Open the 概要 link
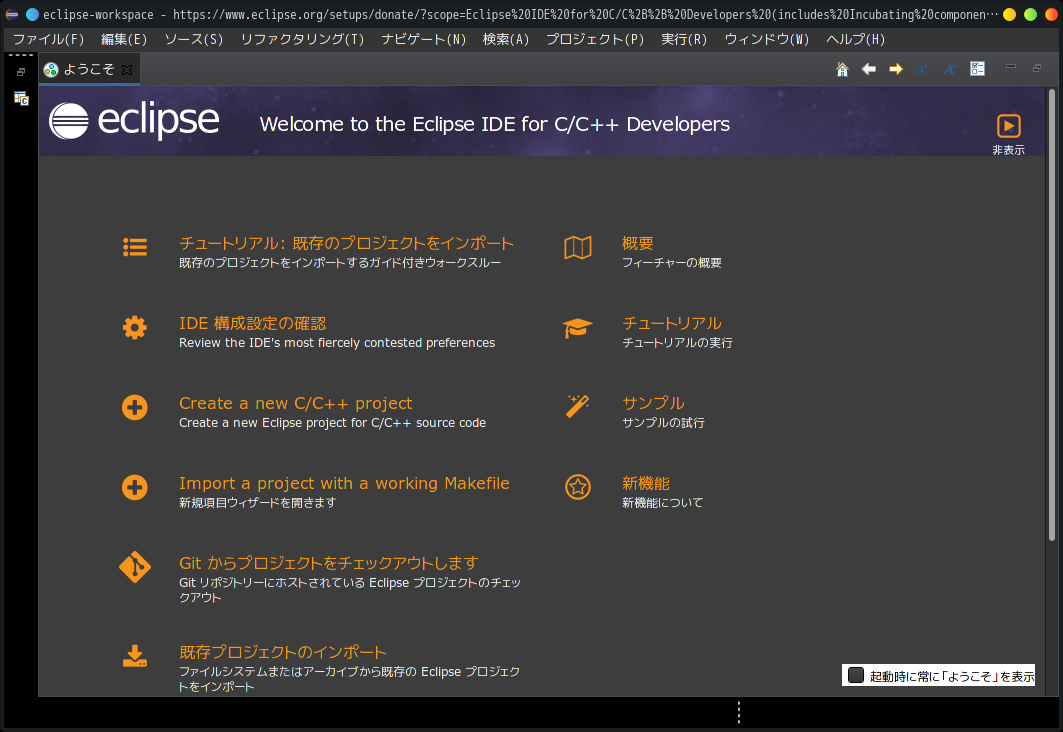Screen dimensions: 1063x732 (638, 243)
